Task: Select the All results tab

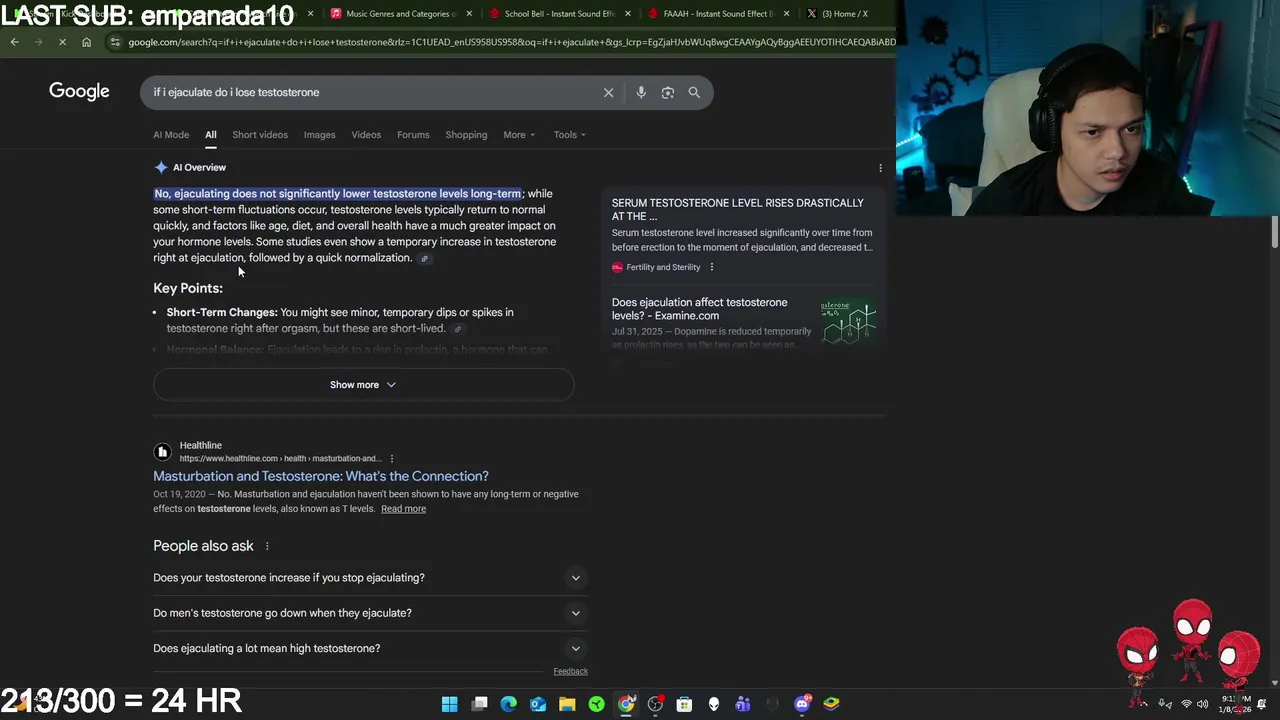Action: coord(211,135)
